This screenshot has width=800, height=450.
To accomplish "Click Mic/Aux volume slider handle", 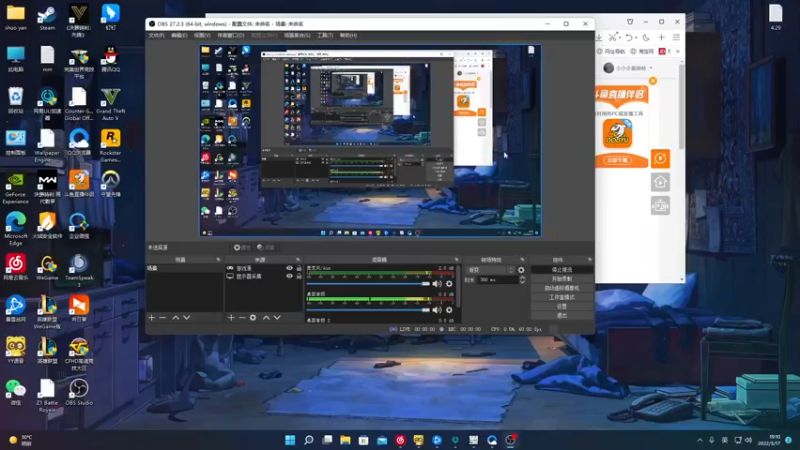I will 426,284.
